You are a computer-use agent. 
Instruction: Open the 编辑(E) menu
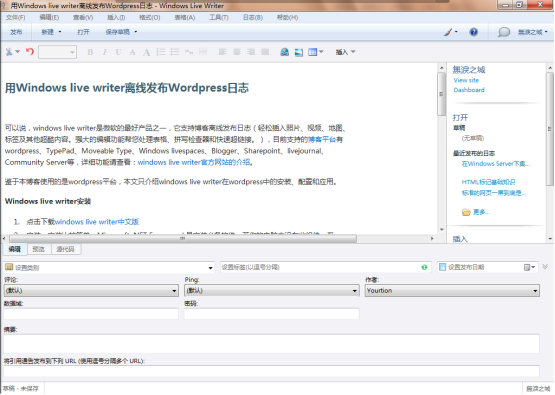(x=49, y=17)
